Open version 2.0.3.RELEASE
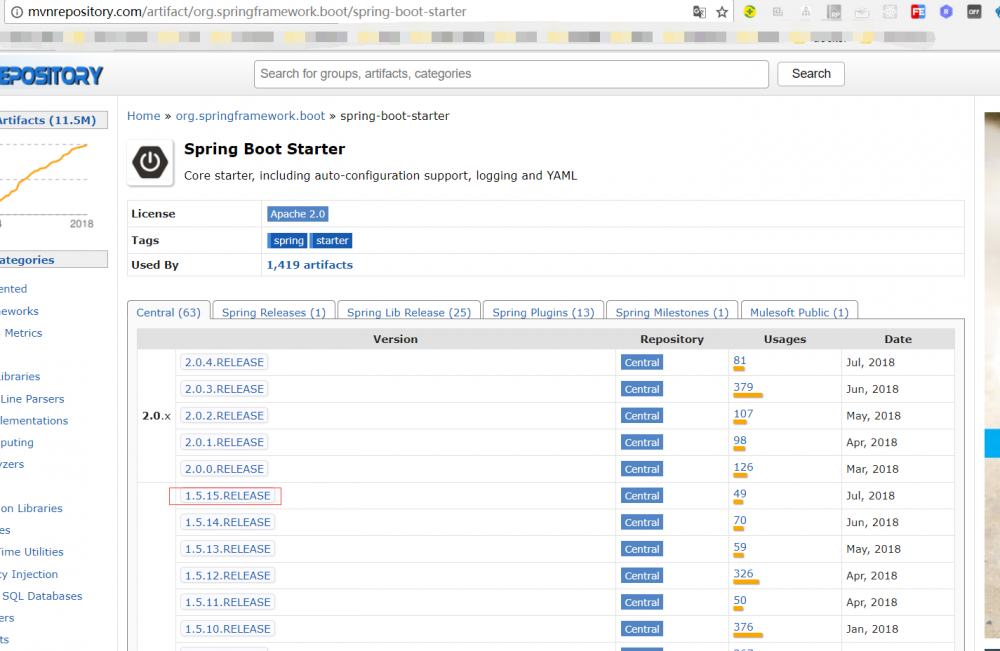Image resolution: width=1000 pixels, height=651 pixels. (224, 389)
